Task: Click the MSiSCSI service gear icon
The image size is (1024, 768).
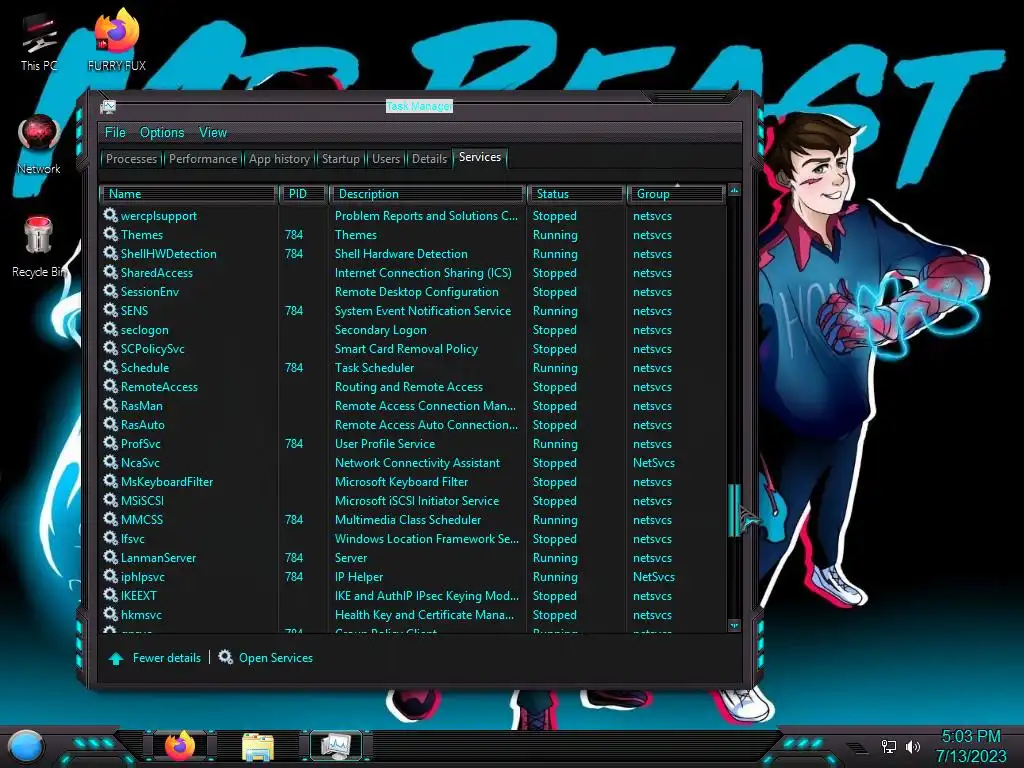Action: [110, 500]
